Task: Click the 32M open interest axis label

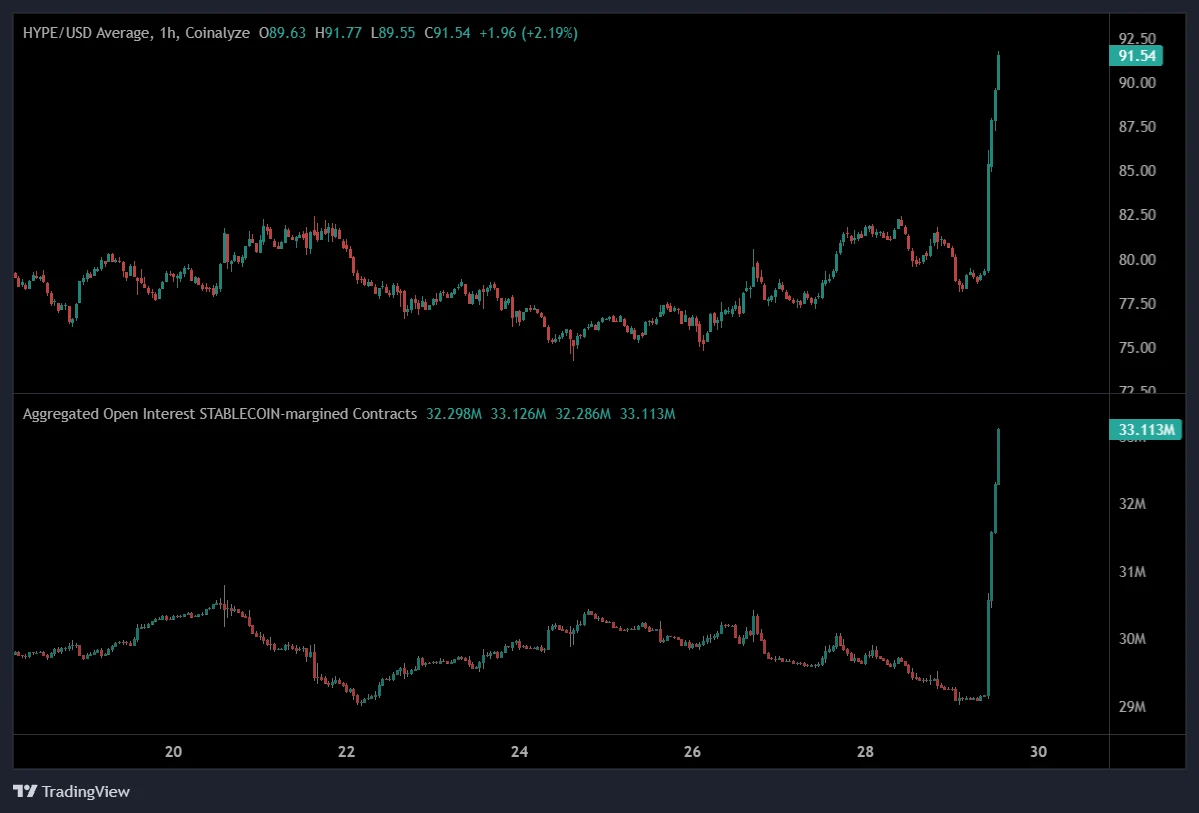Action: tap(1132, 504)
